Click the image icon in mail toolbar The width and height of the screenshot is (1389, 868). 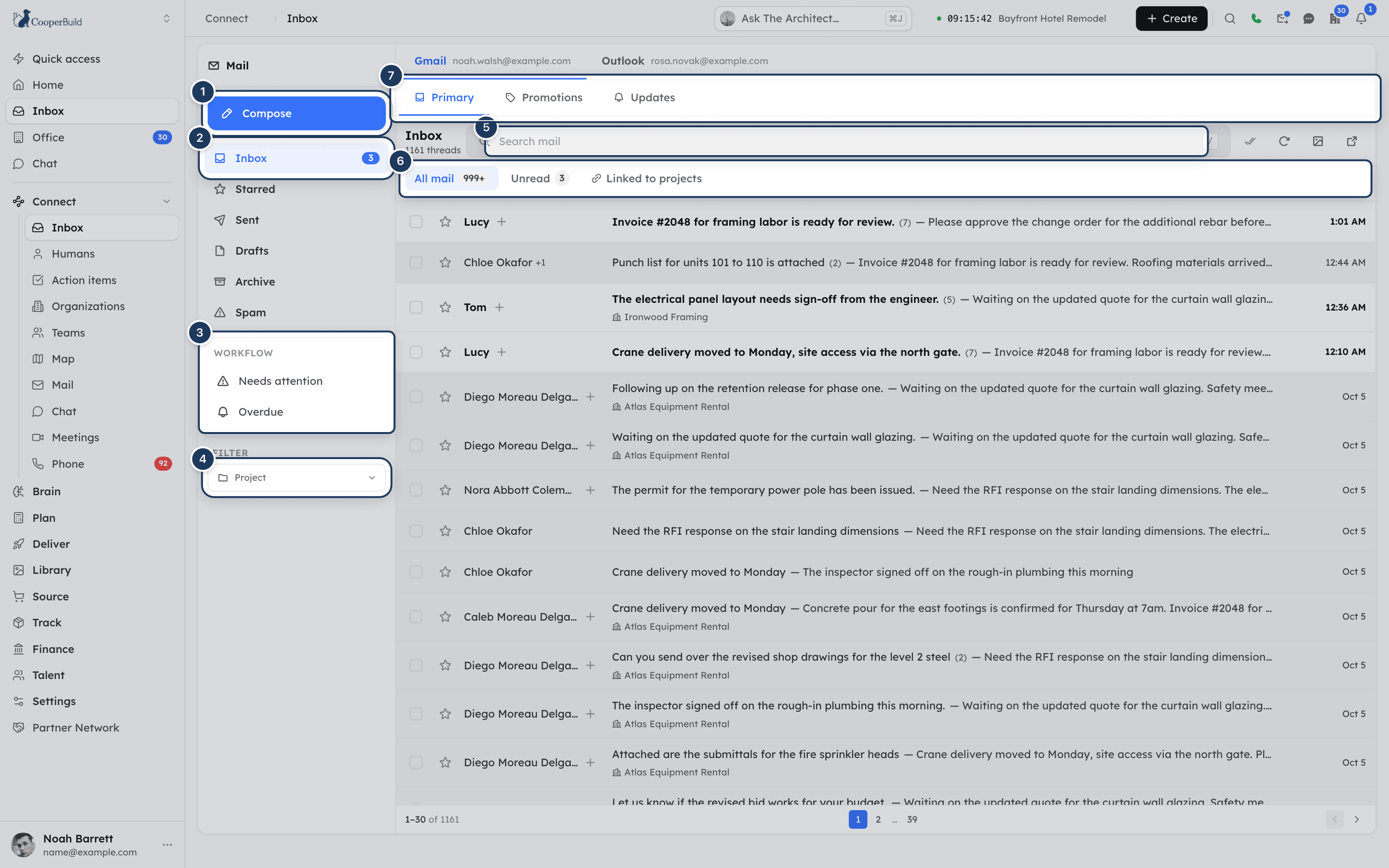click(x=1318, y=141)
